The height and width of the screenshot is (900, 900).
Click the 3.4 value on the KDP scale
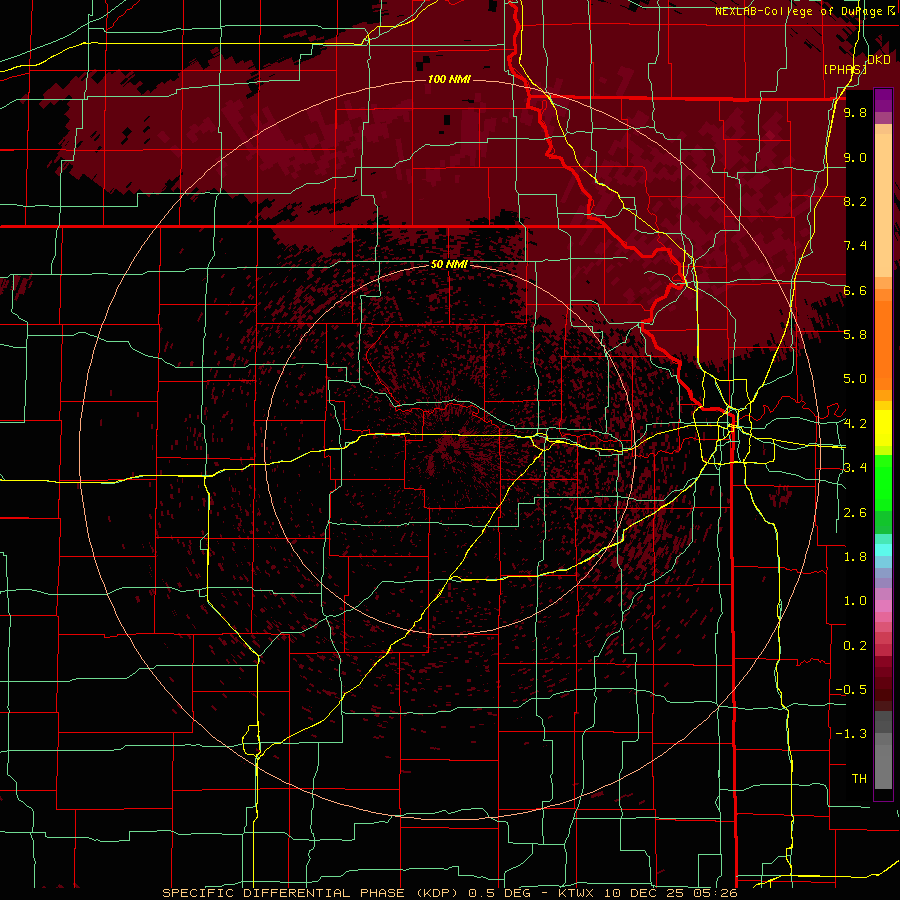point(855,468)
